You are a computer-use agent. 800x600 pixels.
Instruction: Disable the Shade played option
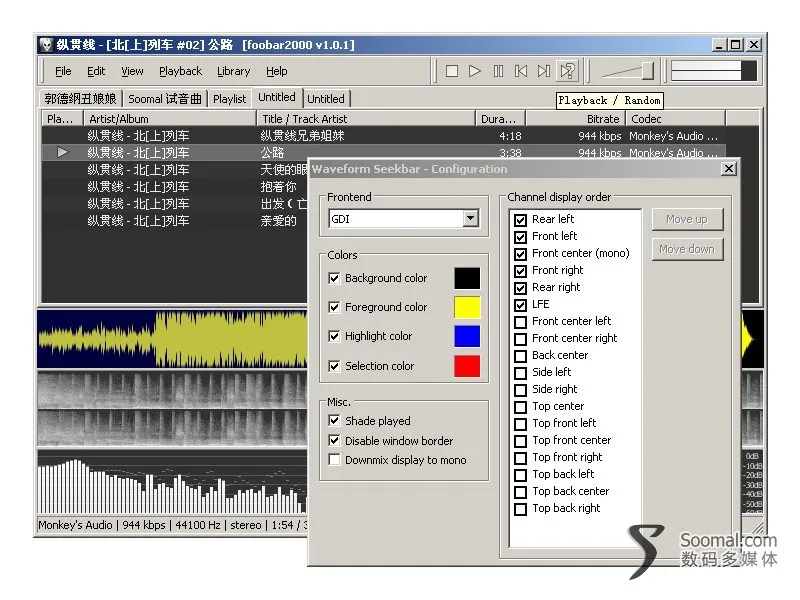334,420
